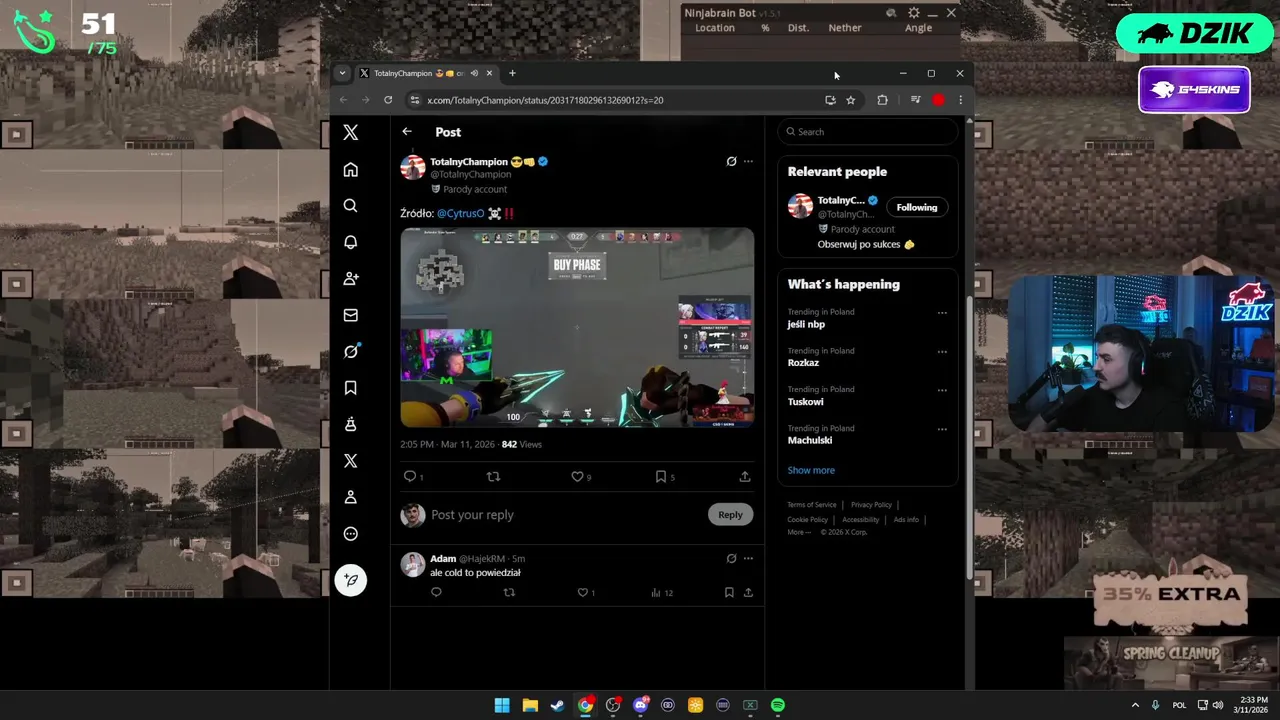View analytics on Adam's reply showing 12
Image resolution: width=1280 pixels, height=720 pixels.
click(x=661, y=593)
